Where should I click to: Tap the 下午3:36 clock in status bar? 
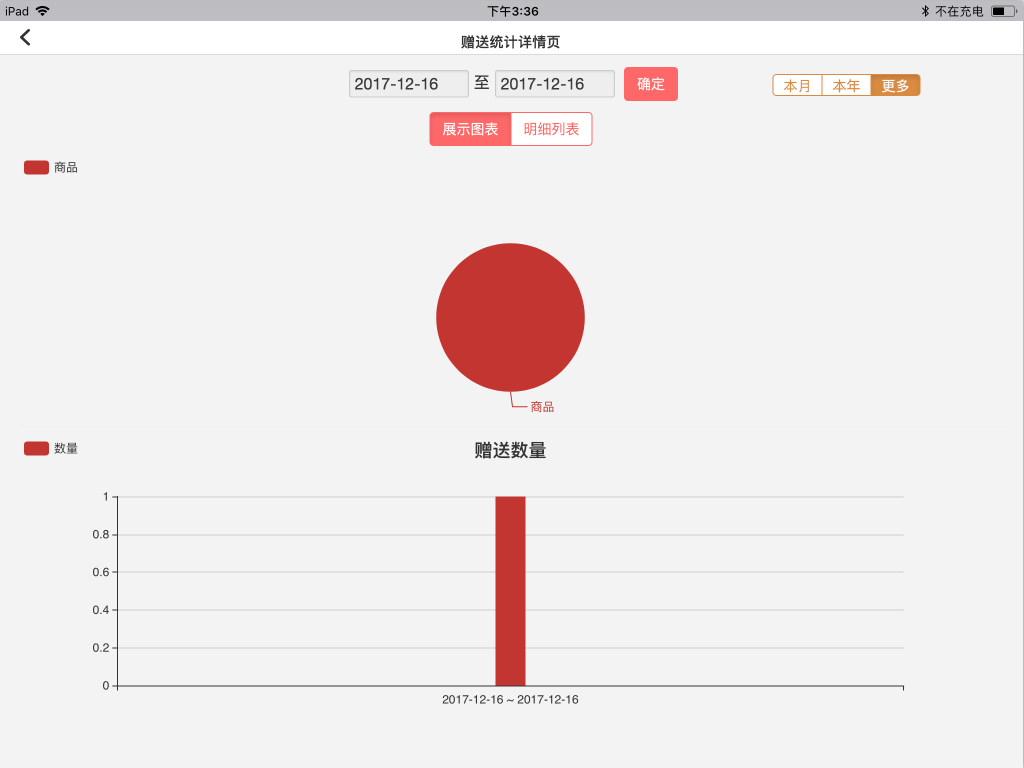click(x=513, y=11)
